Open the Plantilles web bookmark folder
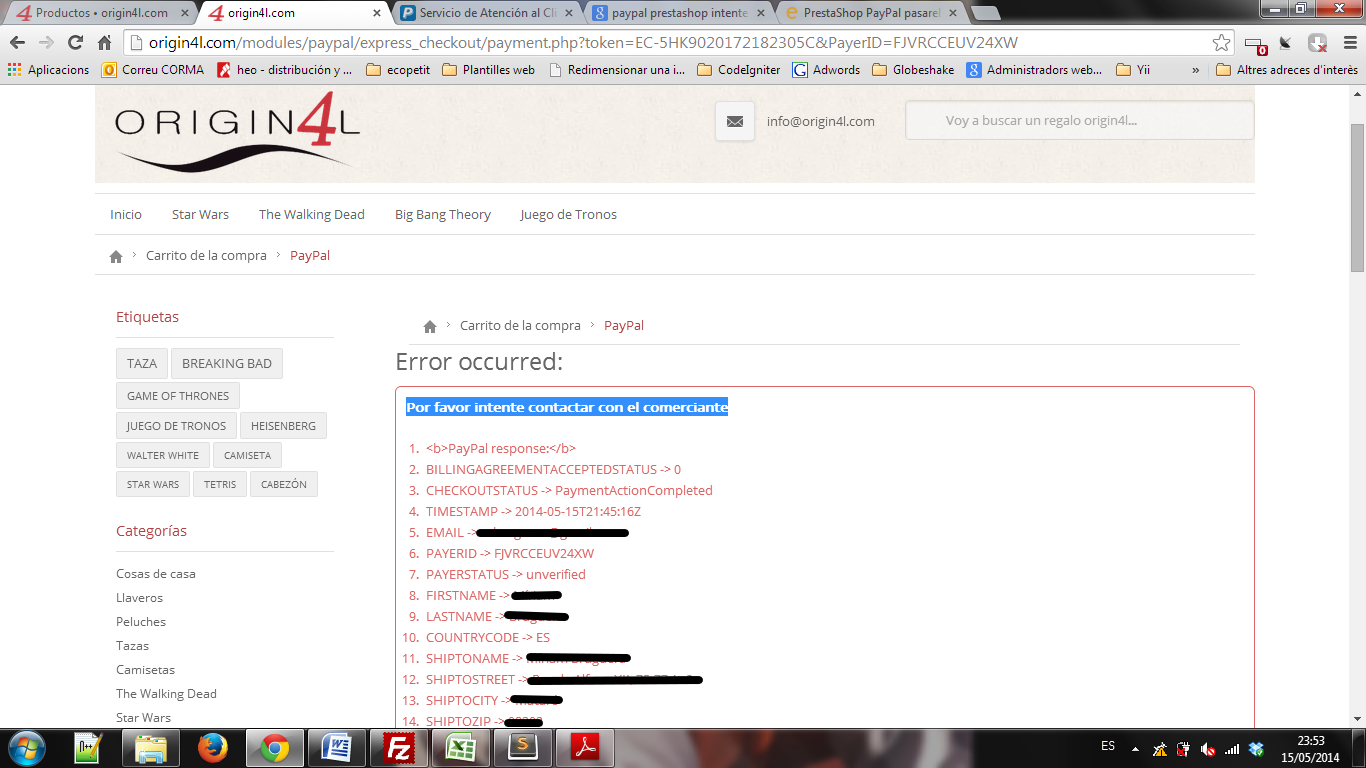Viewport: 1366px width, 768px height. [x=488, y=70]
